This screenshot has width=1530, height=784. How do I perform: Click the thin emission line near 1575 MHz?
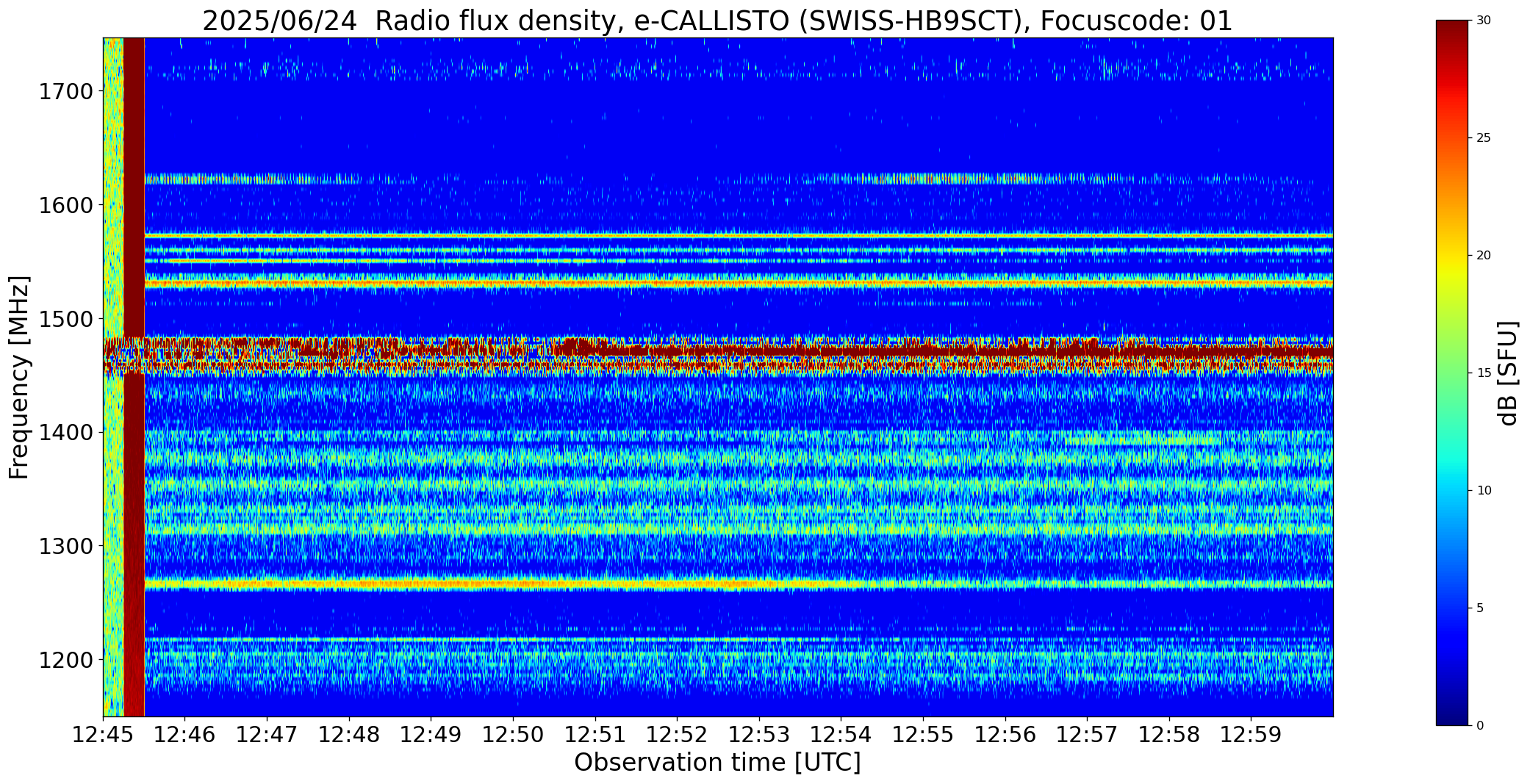(x=739, y=236)
